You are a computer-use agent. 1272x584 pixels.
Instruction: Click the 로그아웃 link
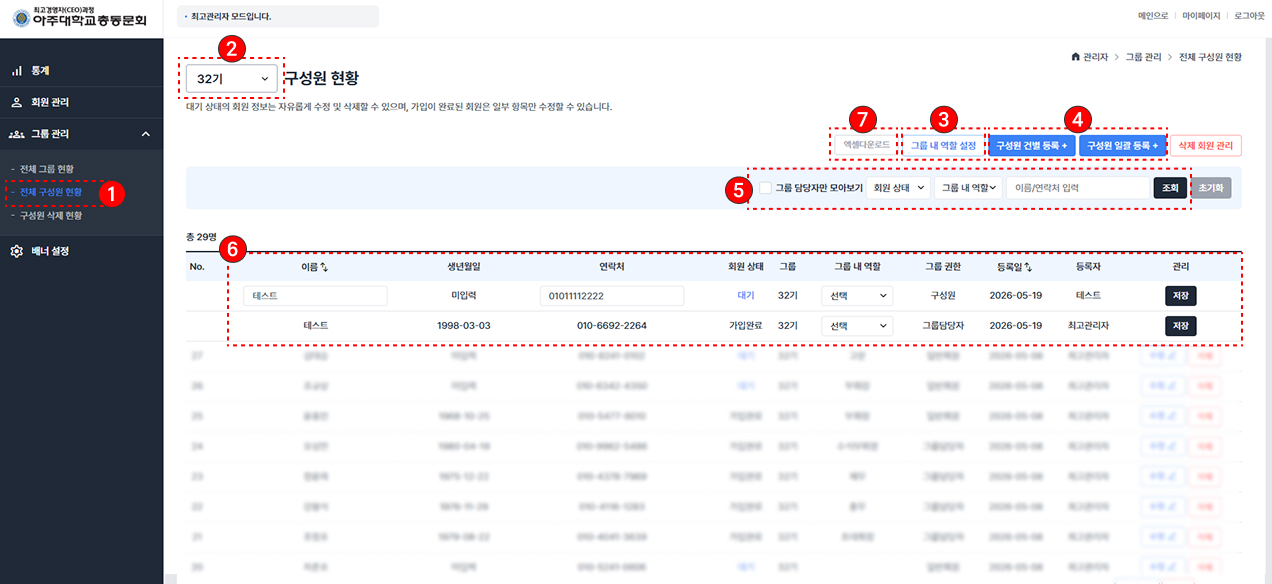coord(1249,16)
